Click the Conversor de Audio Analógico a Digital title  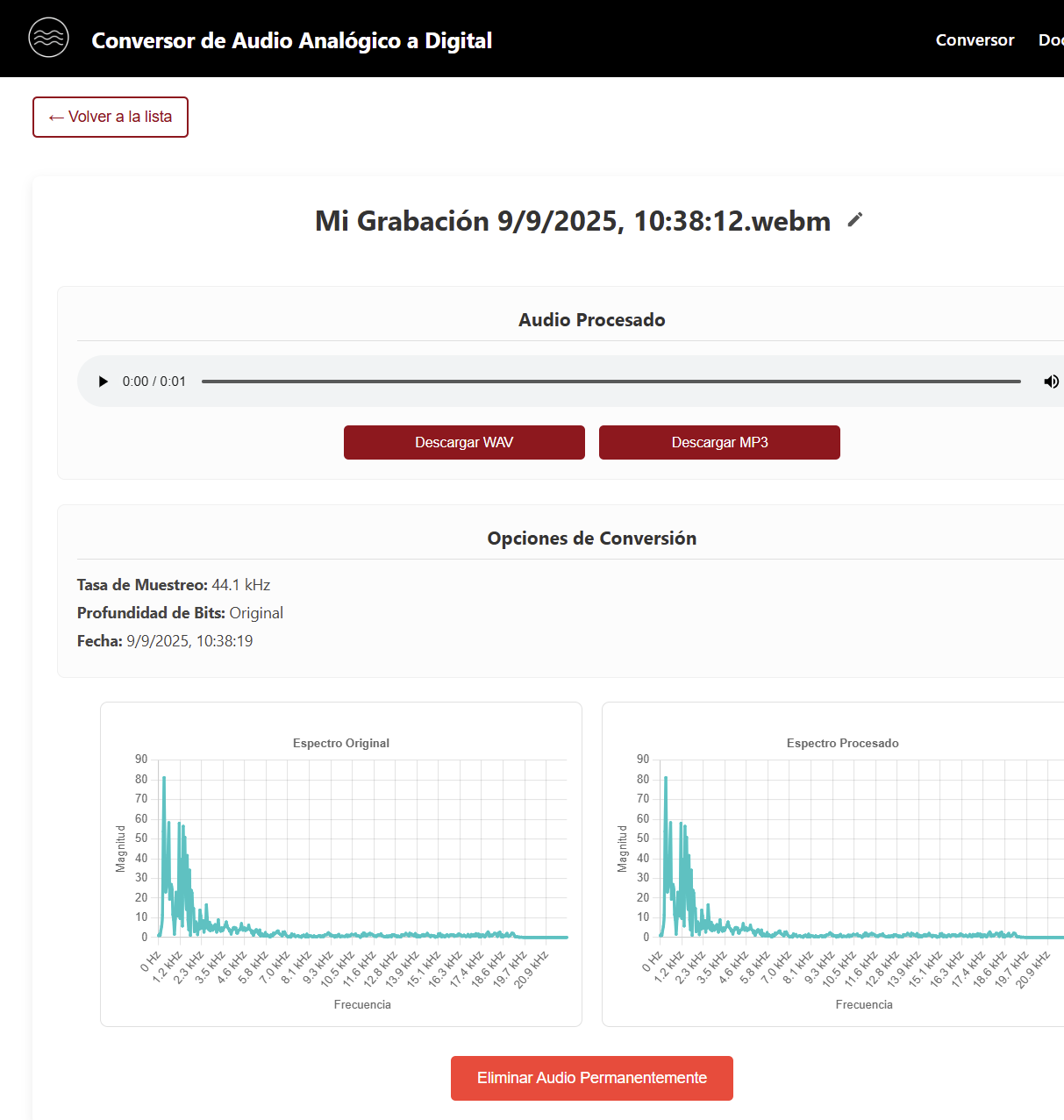pyautogui.click(x=291, y=40)
